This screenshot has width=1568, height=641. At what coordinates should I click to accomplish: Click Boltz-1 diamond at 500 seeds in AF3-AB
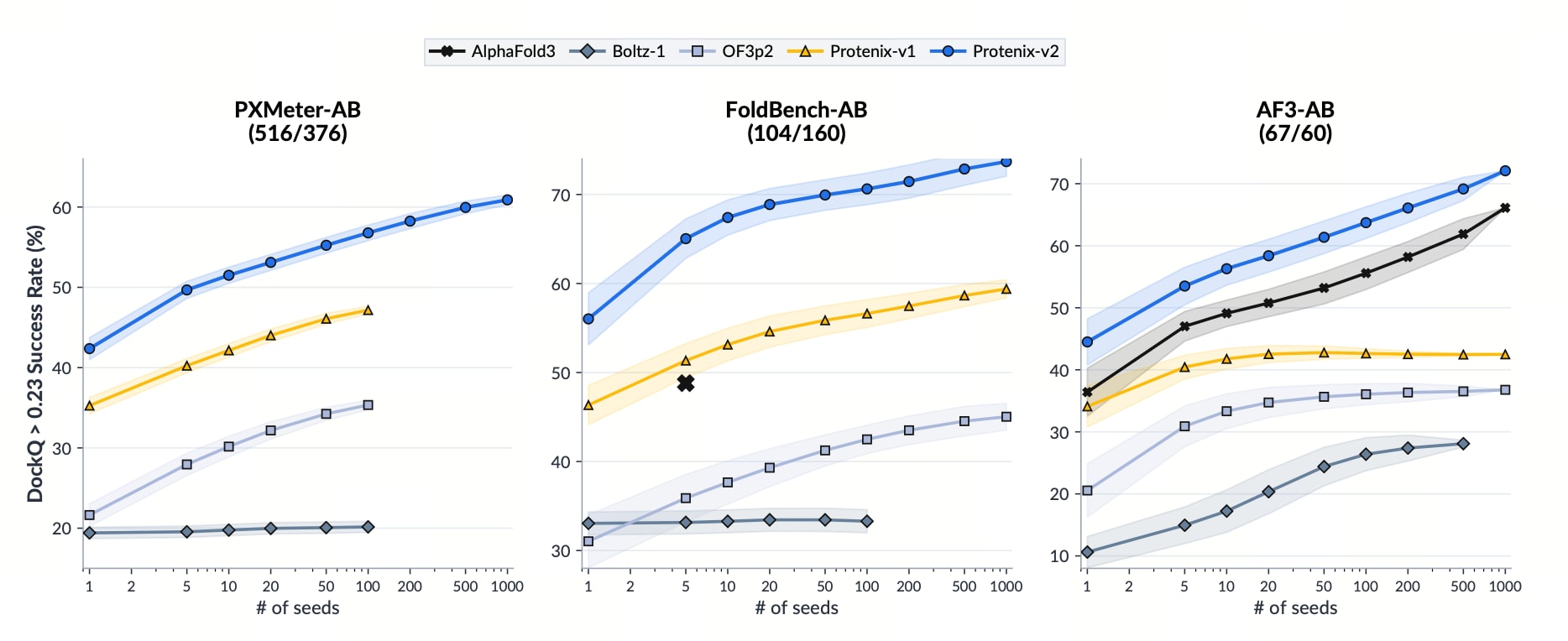(x=1463, y=444)
